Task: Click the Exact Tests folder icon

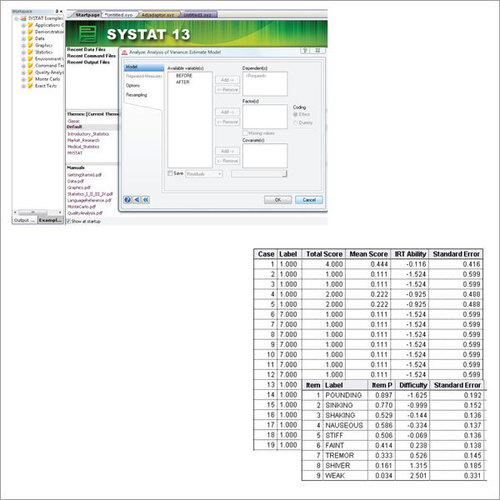Action: (30, 86)
